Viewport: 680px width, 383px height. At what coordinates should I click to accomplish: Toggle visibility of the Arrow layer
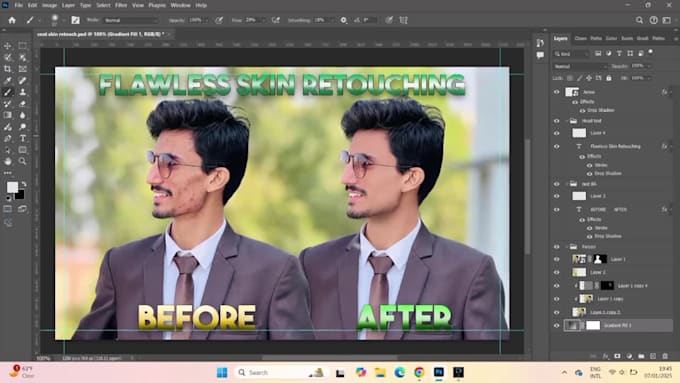pyautogui.click(x=556, y=92)
